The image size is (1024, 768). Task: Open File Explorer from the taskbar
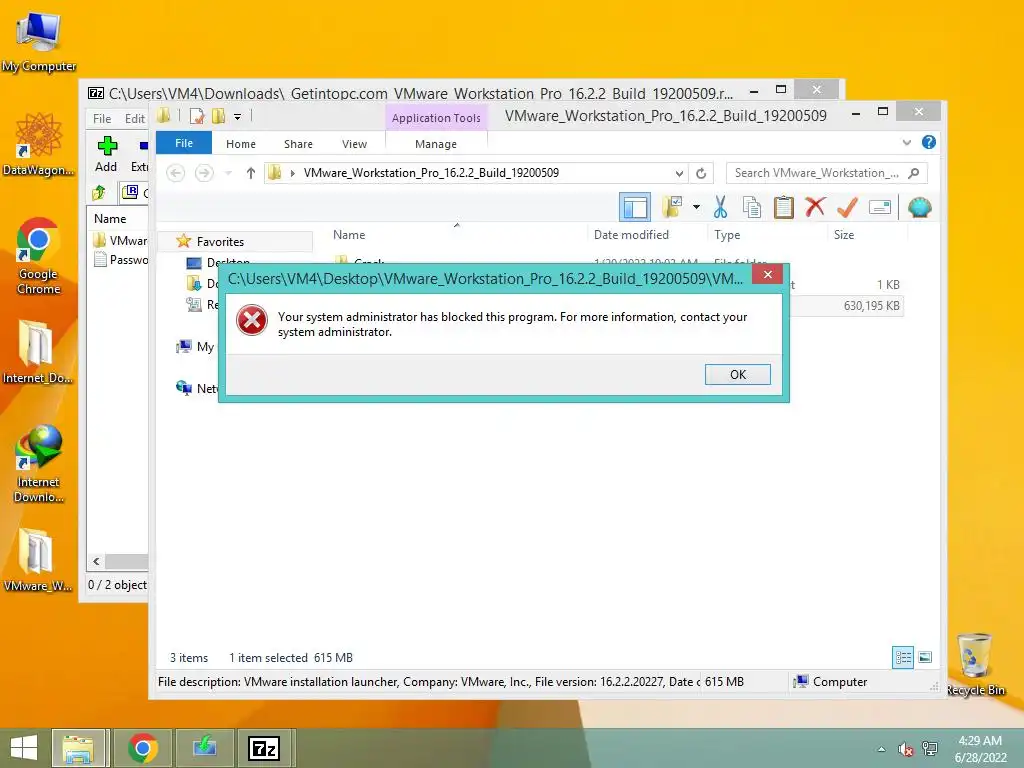(78, 748)
